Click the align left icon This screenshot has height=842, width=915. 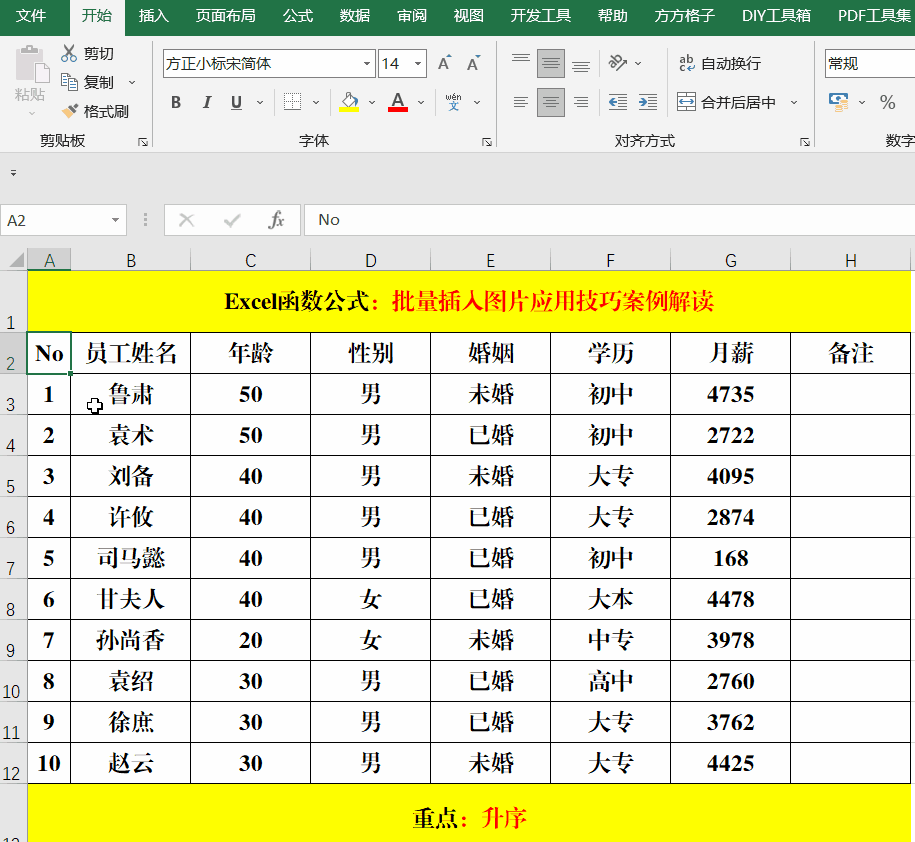(521, 102)
